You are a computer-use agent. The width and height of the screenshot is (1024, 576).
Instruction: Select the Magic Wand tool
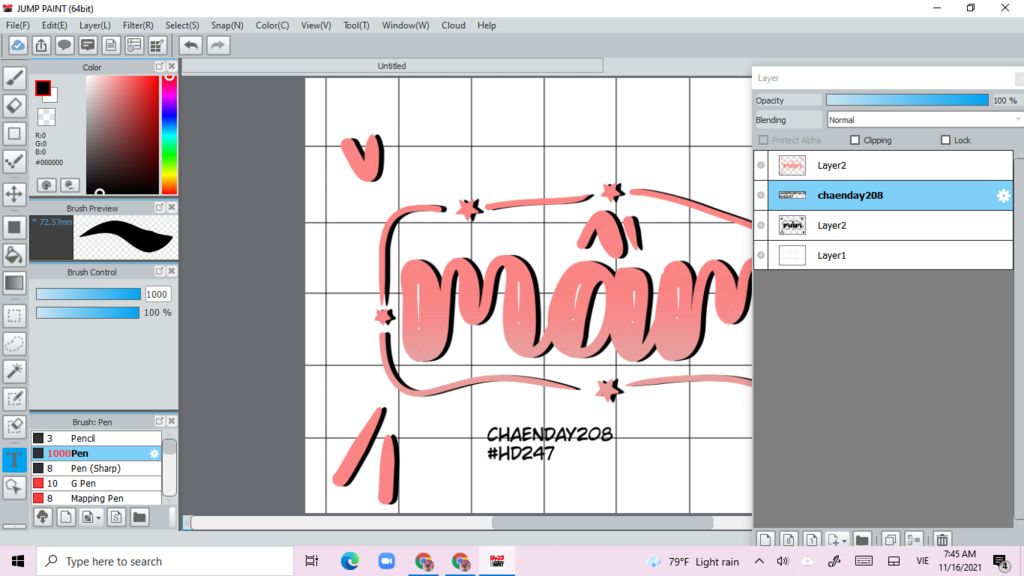tap(14, 371)
